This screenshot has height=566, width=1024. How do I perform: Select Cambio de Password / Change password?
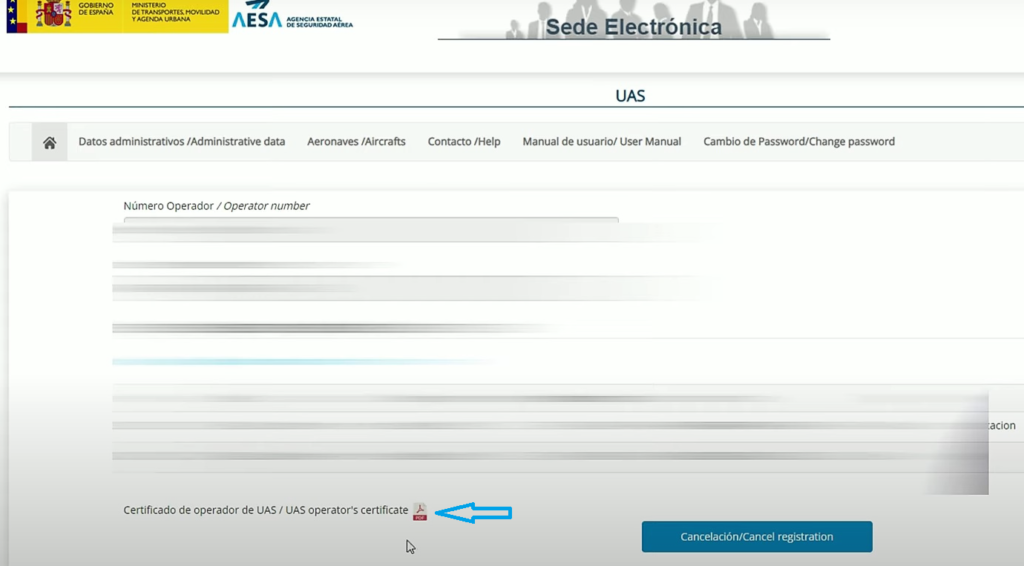798,142
